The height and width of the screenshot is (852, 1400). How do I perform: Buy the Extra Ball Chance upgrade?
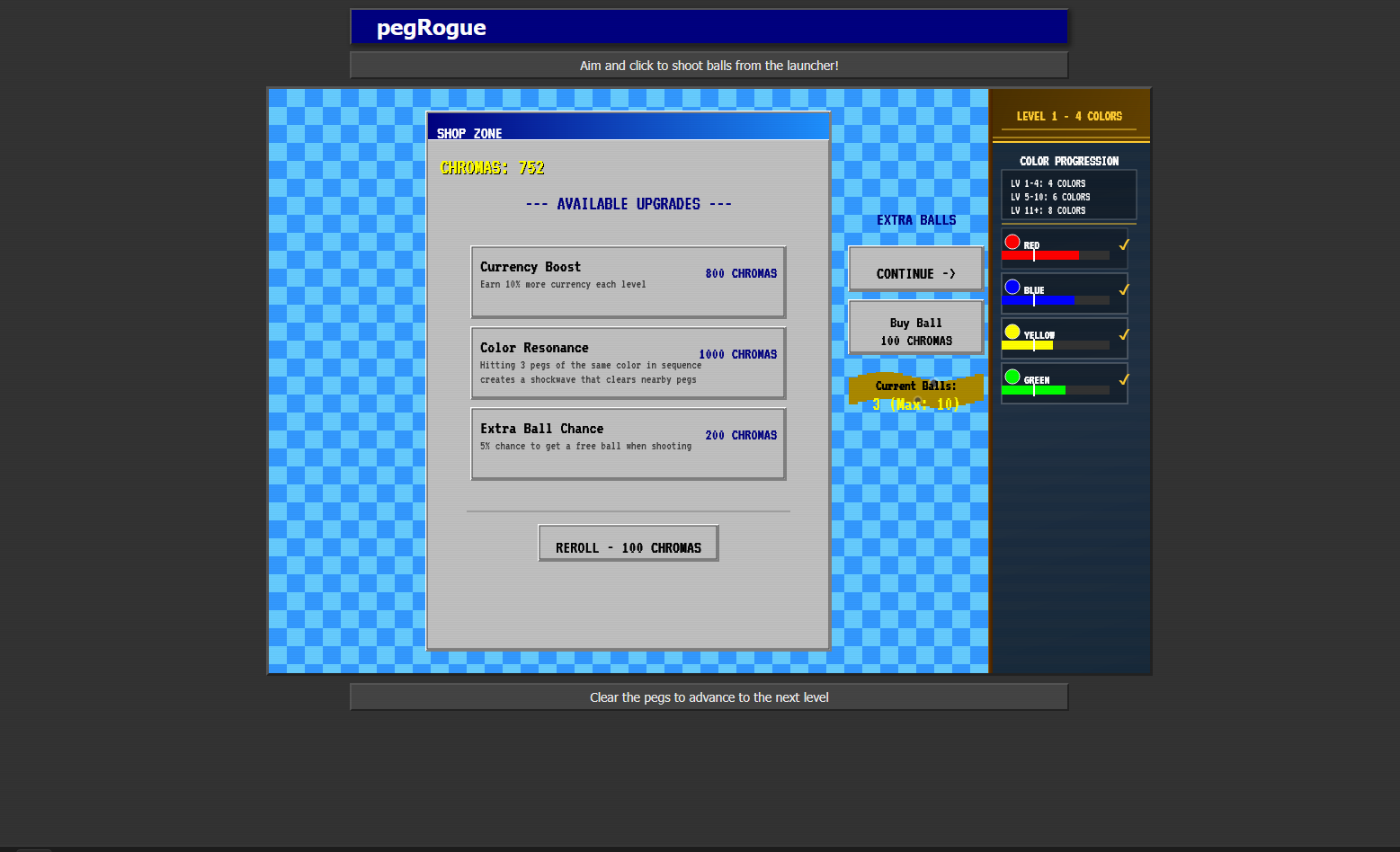pyautogui.click(x=628, y=443)
